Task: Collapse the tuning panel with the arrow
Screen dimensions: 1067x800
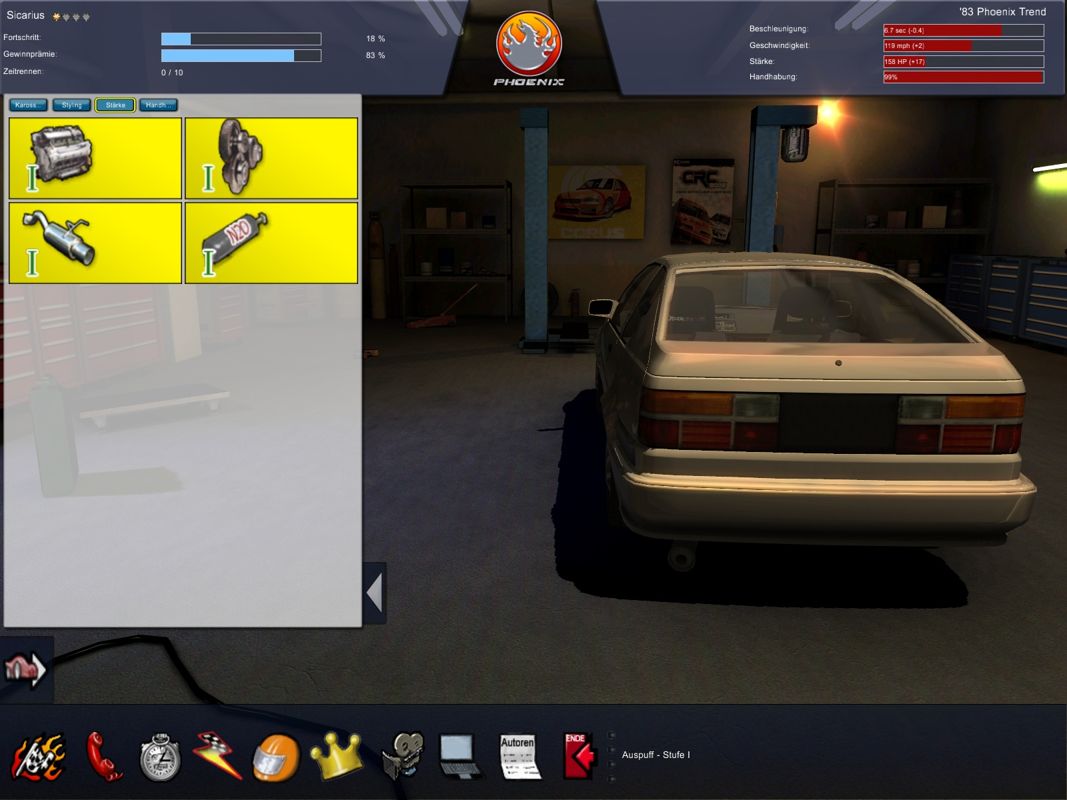Action: 374,591
